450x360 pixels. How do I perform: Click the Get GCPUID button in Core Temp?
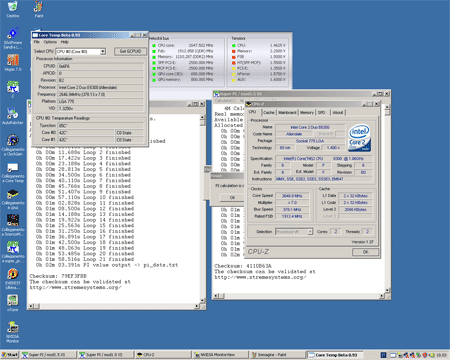(130, 51)
